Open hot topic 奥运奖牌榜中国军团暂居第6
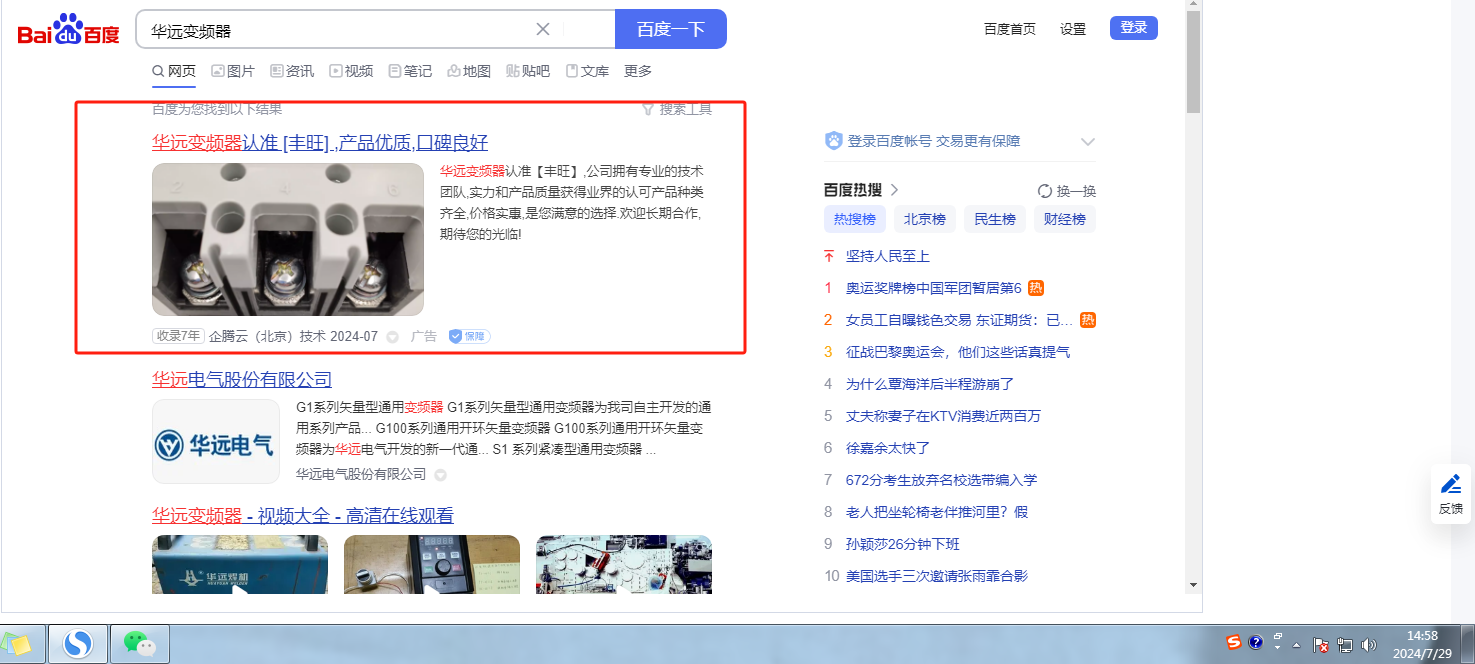The width and height of the screenshot is (1475, 664). pos(934,288)
